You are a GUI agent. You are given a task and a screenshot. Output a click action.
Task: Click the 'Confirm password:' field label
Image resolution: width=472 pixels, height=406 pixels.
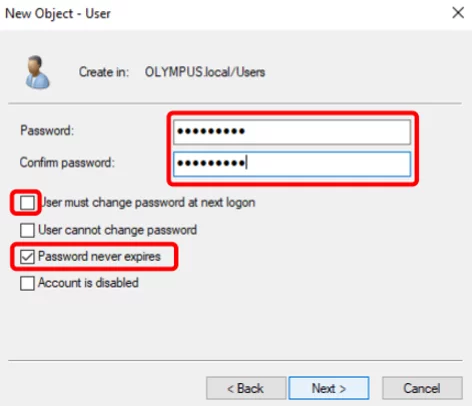[67, 163]
